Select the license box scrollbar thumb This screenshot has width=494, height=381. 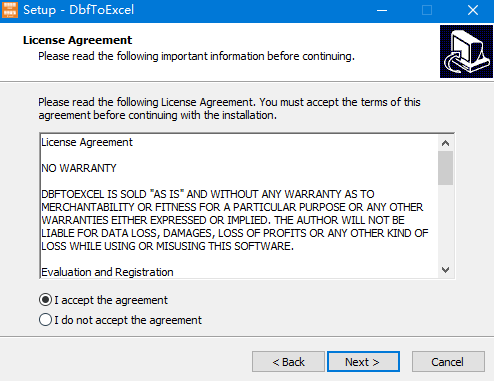point(445,168)
